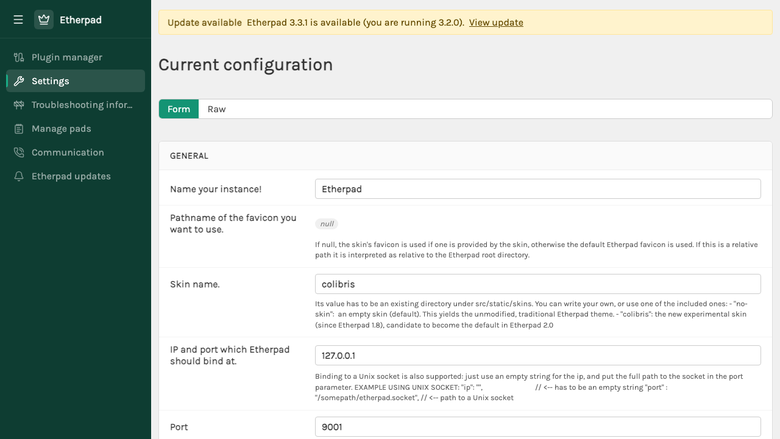This screenshot has height=439, width=780.
Task: Focus the Name your instance field
Action: [x=538, y=189]
